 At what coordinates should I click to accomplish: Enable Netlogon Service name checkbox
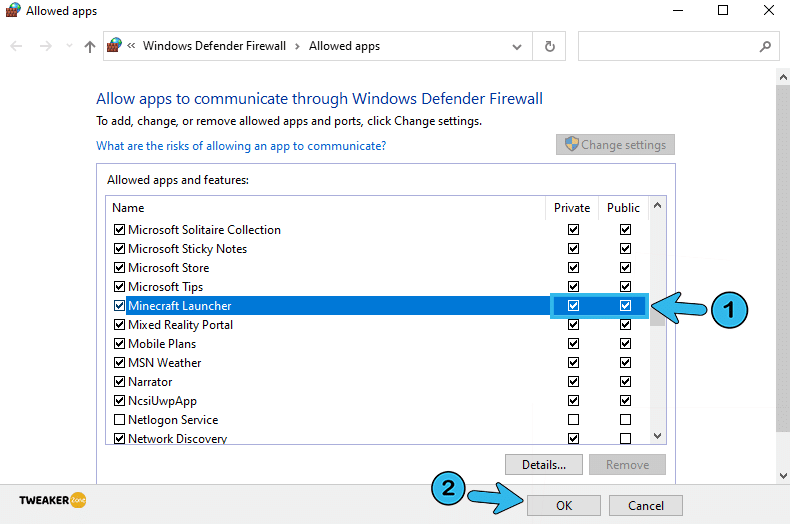pyautogui.click(x=119, y=420)
